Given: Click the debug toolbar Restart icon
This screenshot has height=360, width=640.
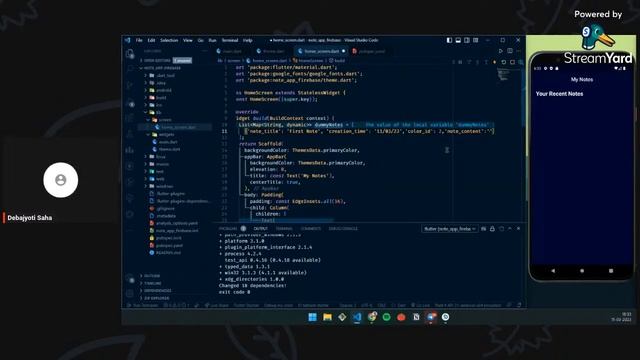Looking at the screenshot, I should pos(504,62).
